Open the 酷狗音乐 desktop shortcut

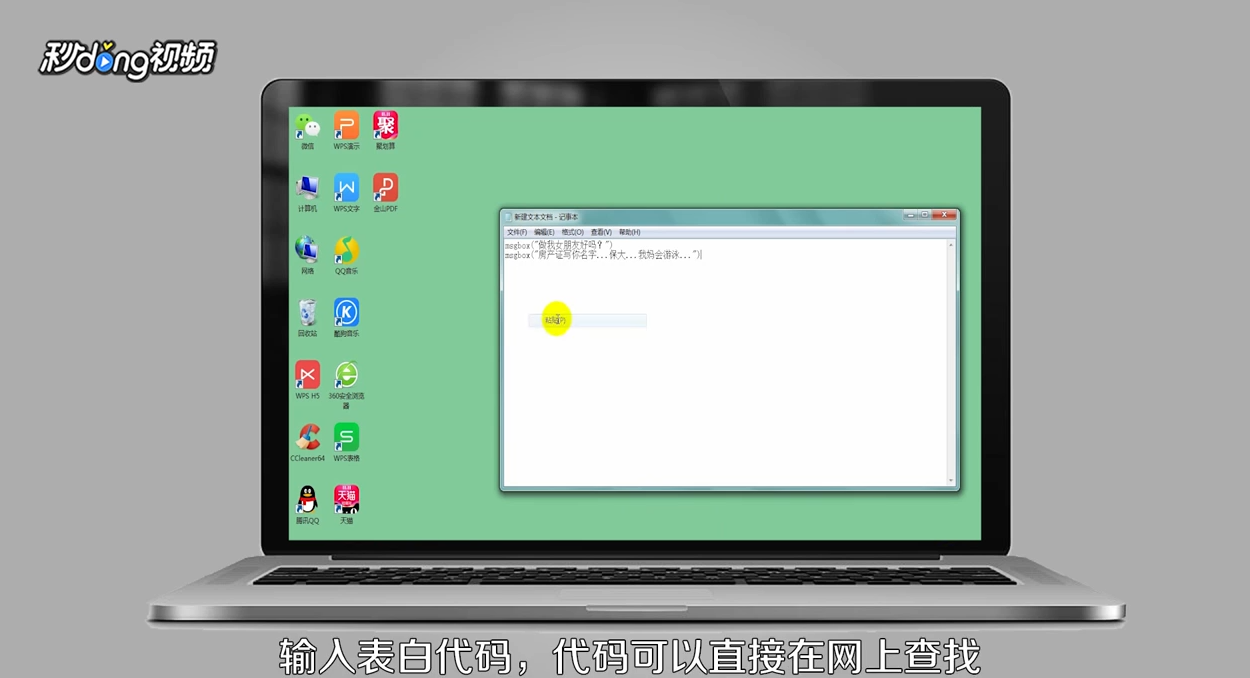(x=346, y=319)
